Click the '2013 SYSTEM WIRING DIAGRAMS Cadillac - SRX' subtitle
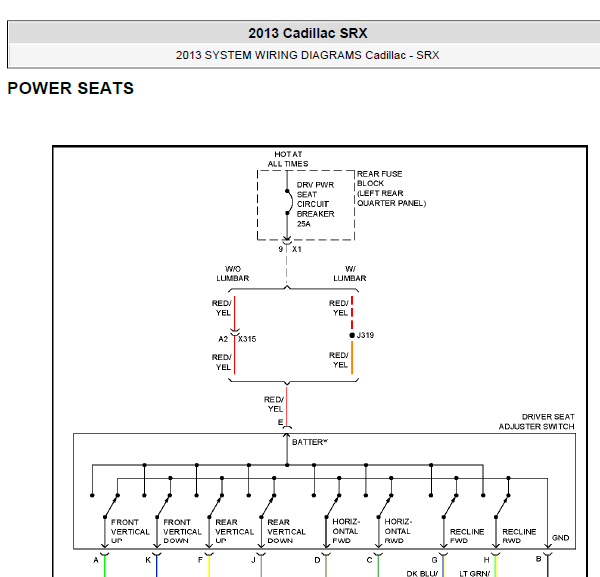 (307, 55)
